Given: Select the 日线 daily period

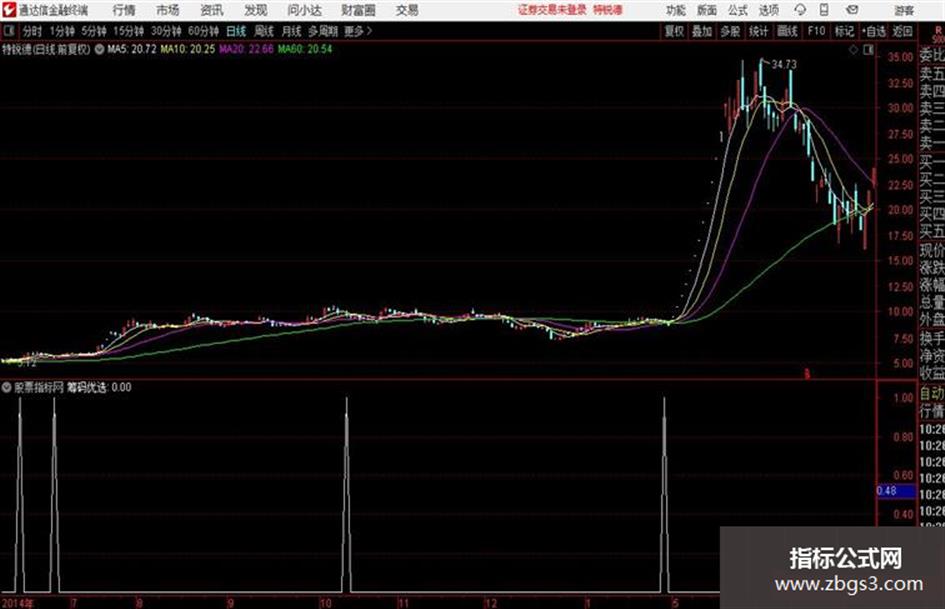Looking at the screenshot, I should pyautogui.click(x=236, y=31).
